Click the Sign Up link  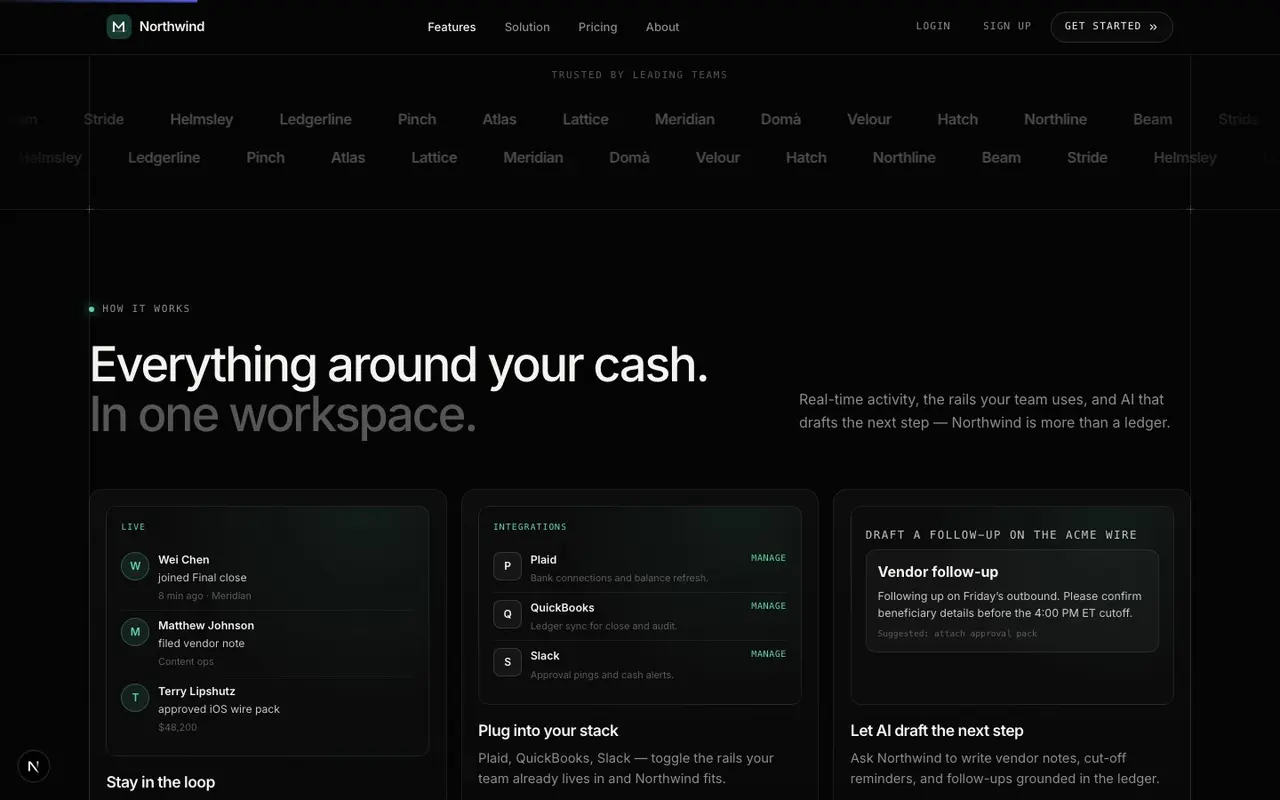point(1007,26)
